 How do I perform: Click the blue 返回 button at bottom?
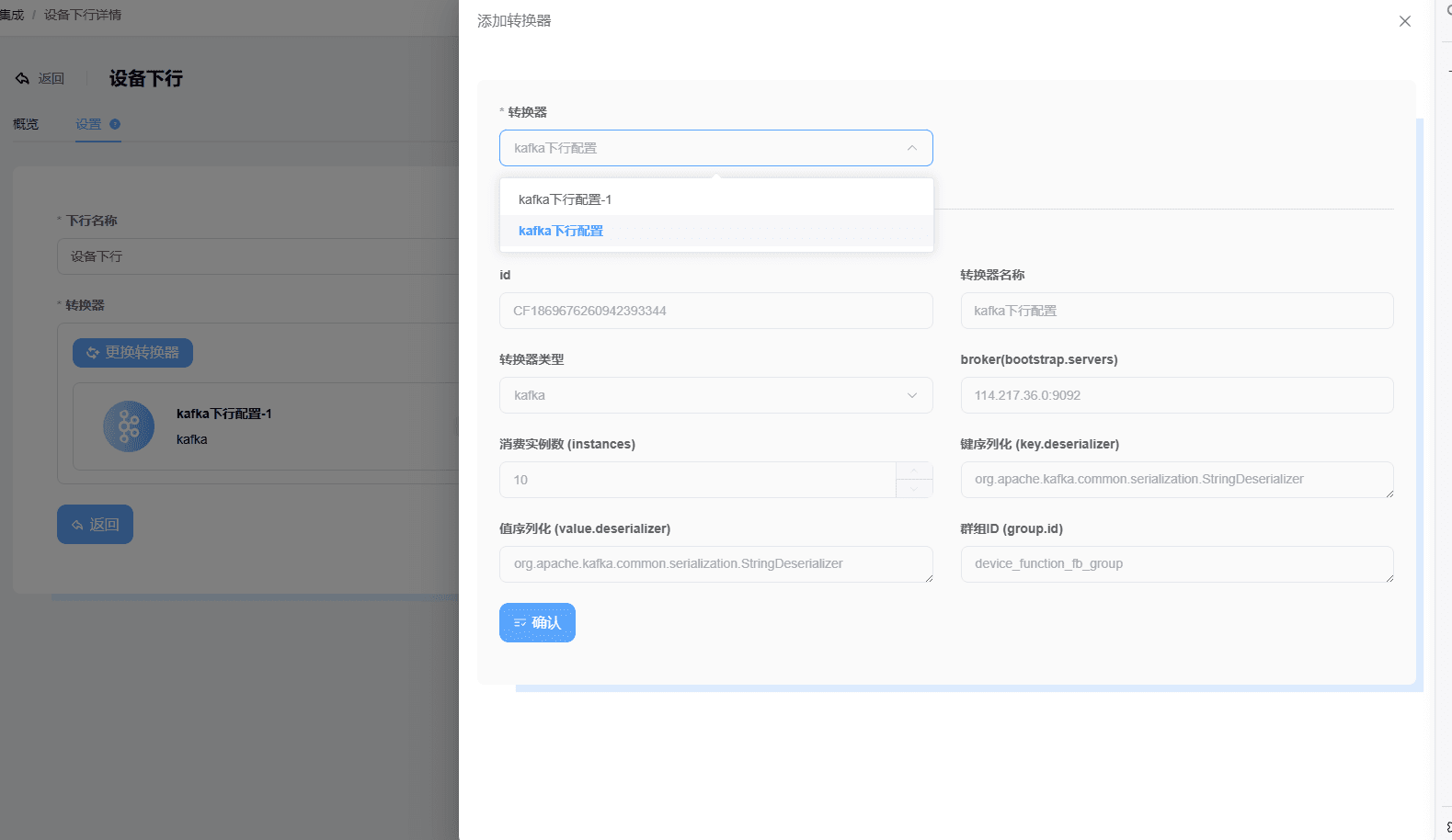[95, 524]
